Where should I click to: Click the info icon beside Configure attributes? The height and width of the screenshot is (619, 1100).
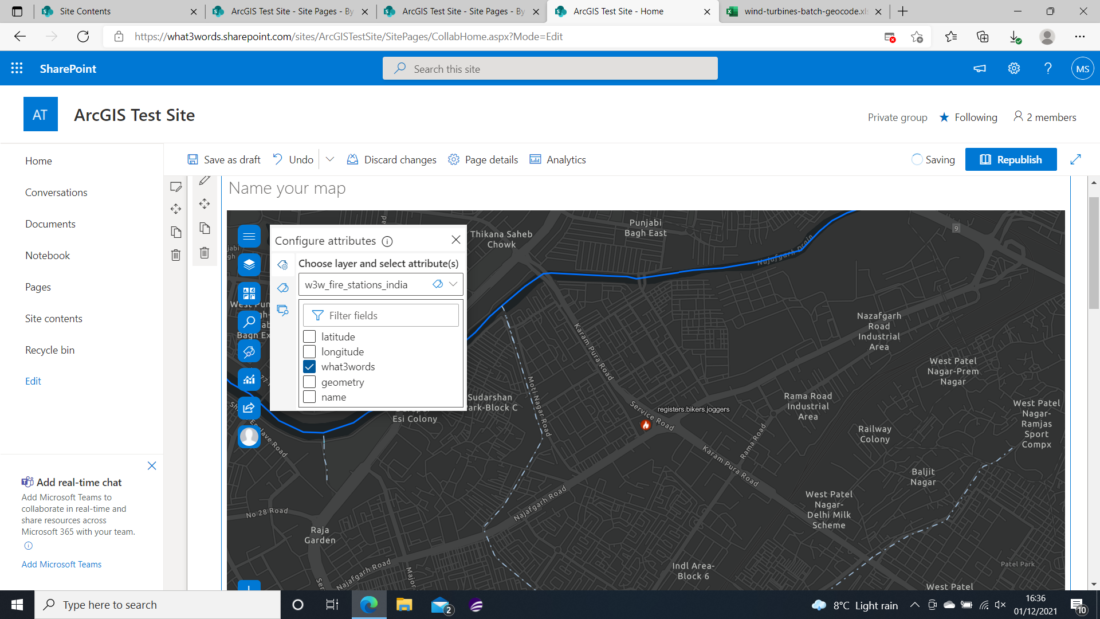tap(387, 241)
